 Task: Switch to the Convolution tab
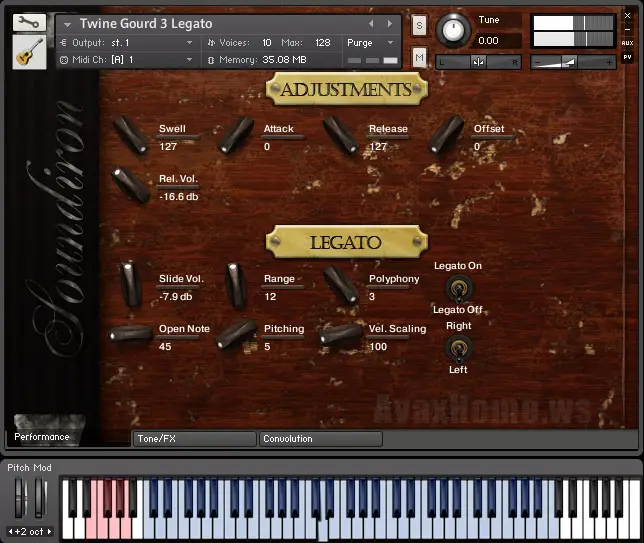pyautogui.click(x=320, y=439)
